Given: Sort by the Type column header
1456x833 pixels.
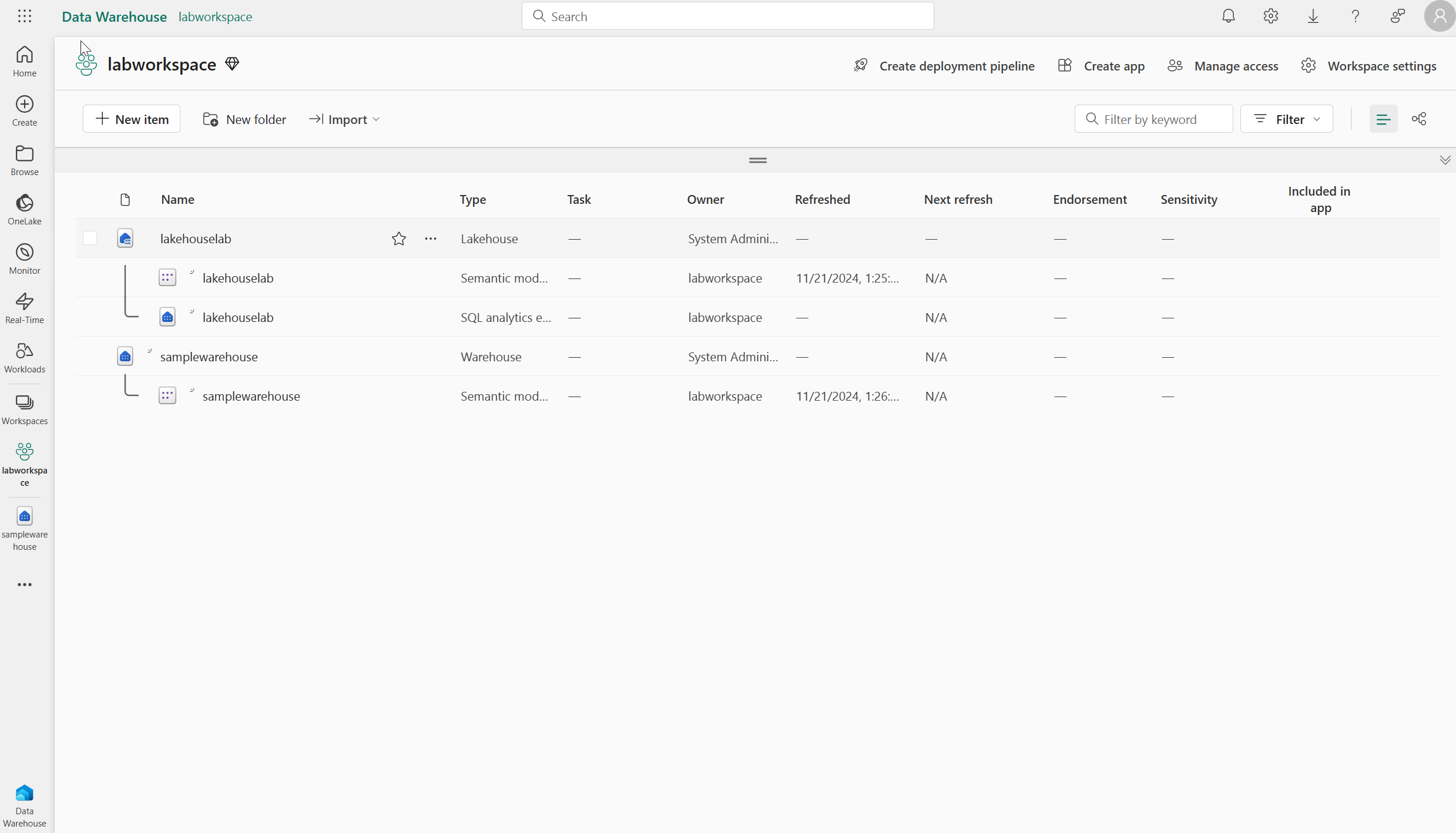Looking at the screenshot, I should (x=473, y=199).
